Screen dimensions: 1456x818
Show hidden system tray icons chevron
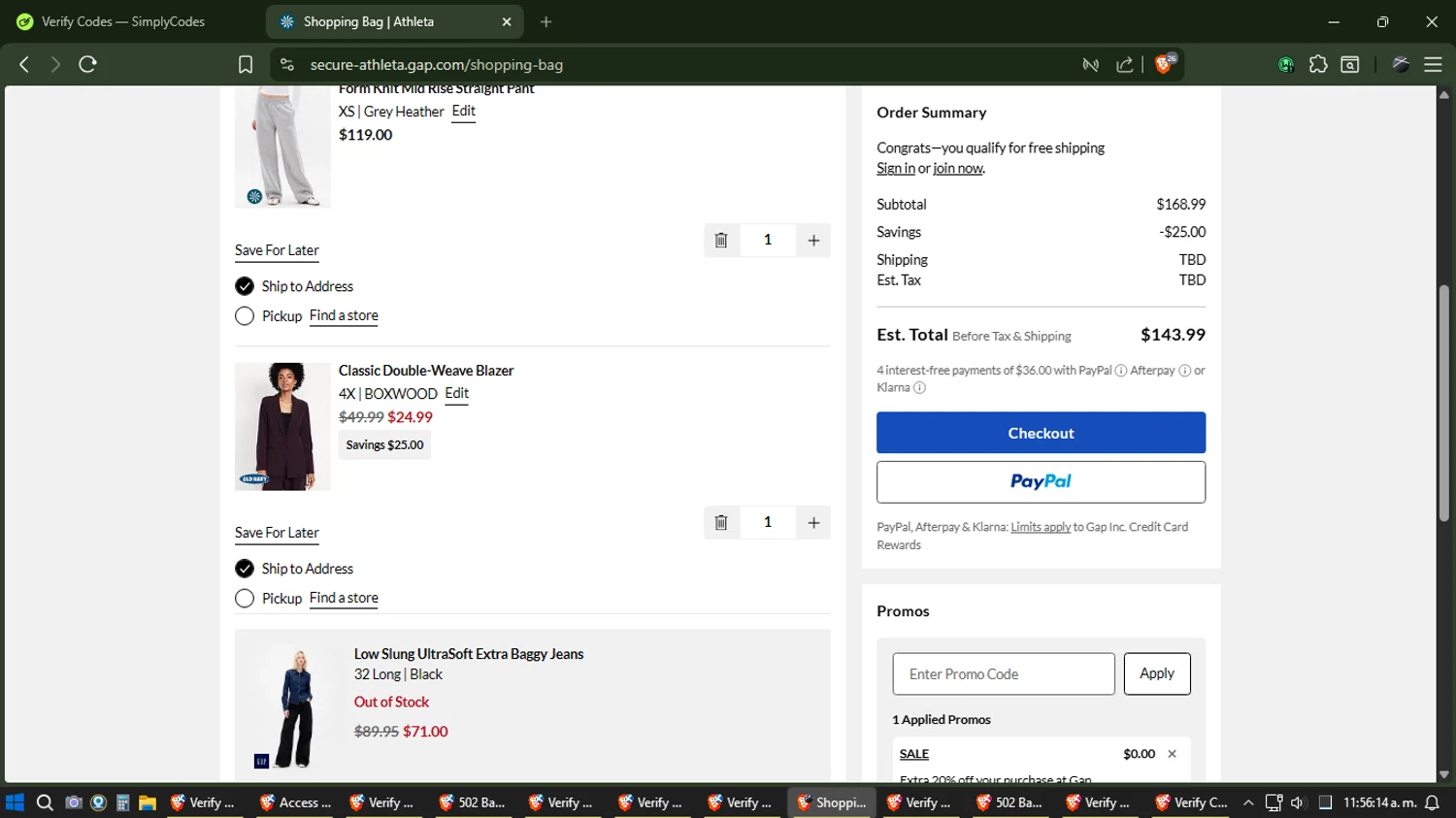click(x=1248, y=802)
